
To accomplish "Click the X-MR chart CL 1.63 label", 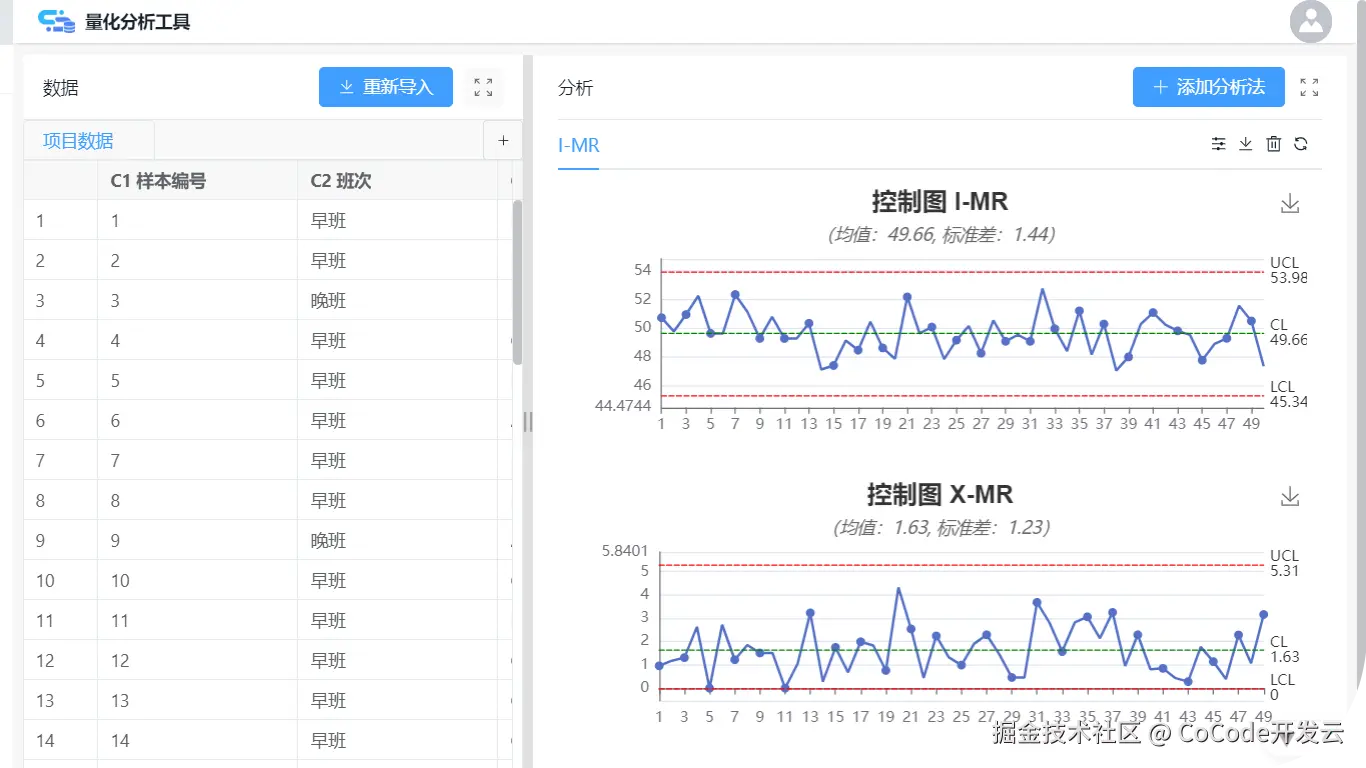I will coord(1284,649).
